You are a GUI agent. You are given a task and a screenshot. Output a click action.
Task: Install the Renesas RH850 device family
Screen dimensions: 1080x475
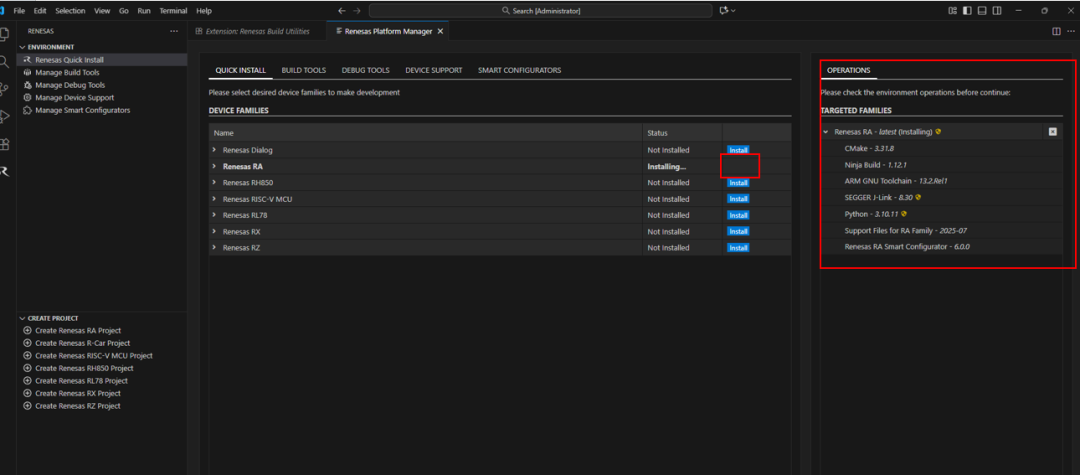pos(738,183)
